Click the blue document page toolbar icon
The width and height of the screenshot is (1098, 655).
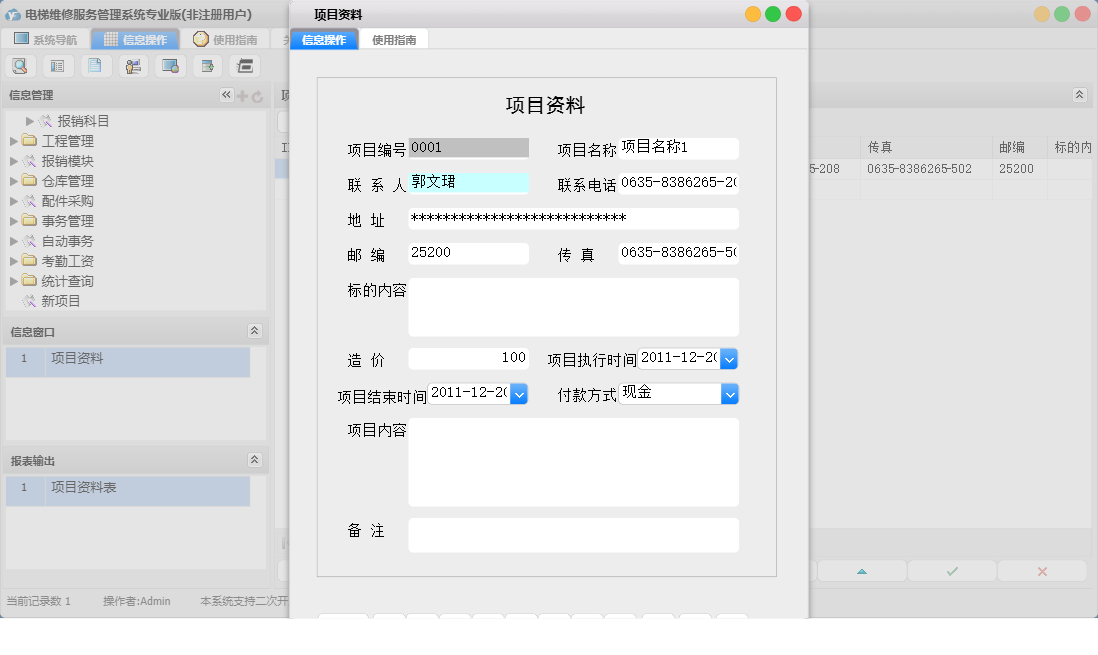[x=96, y=66]
